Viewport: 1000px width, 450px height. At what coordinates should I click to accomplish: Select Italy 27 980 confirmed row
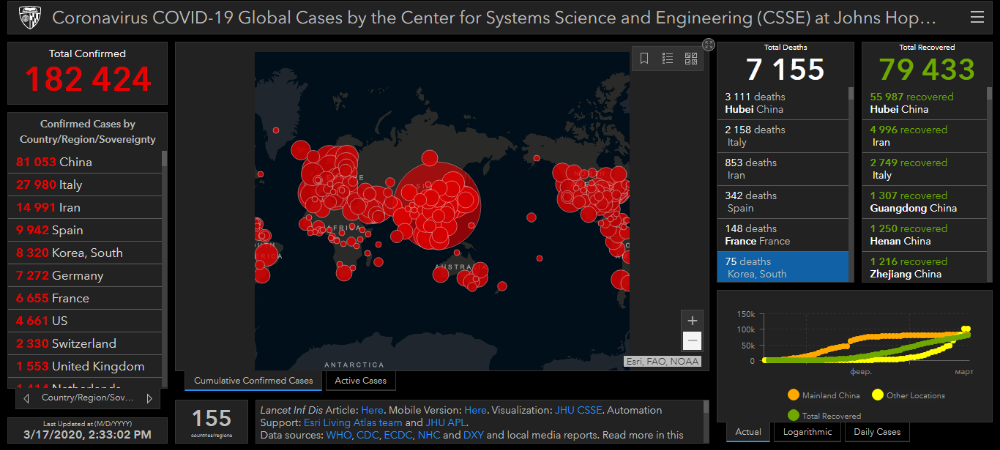pyautogui.click(x=85, y=185)
